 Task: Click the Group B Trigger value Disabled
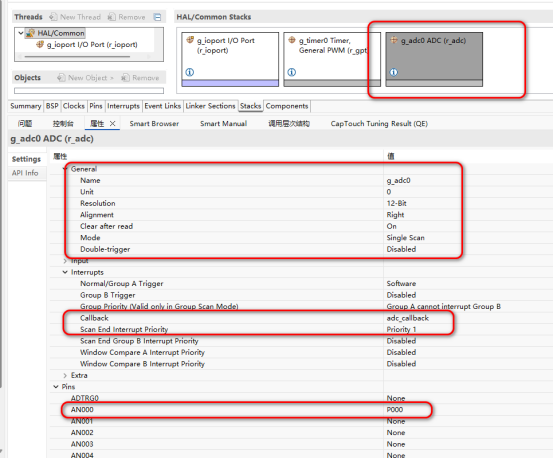401,295
